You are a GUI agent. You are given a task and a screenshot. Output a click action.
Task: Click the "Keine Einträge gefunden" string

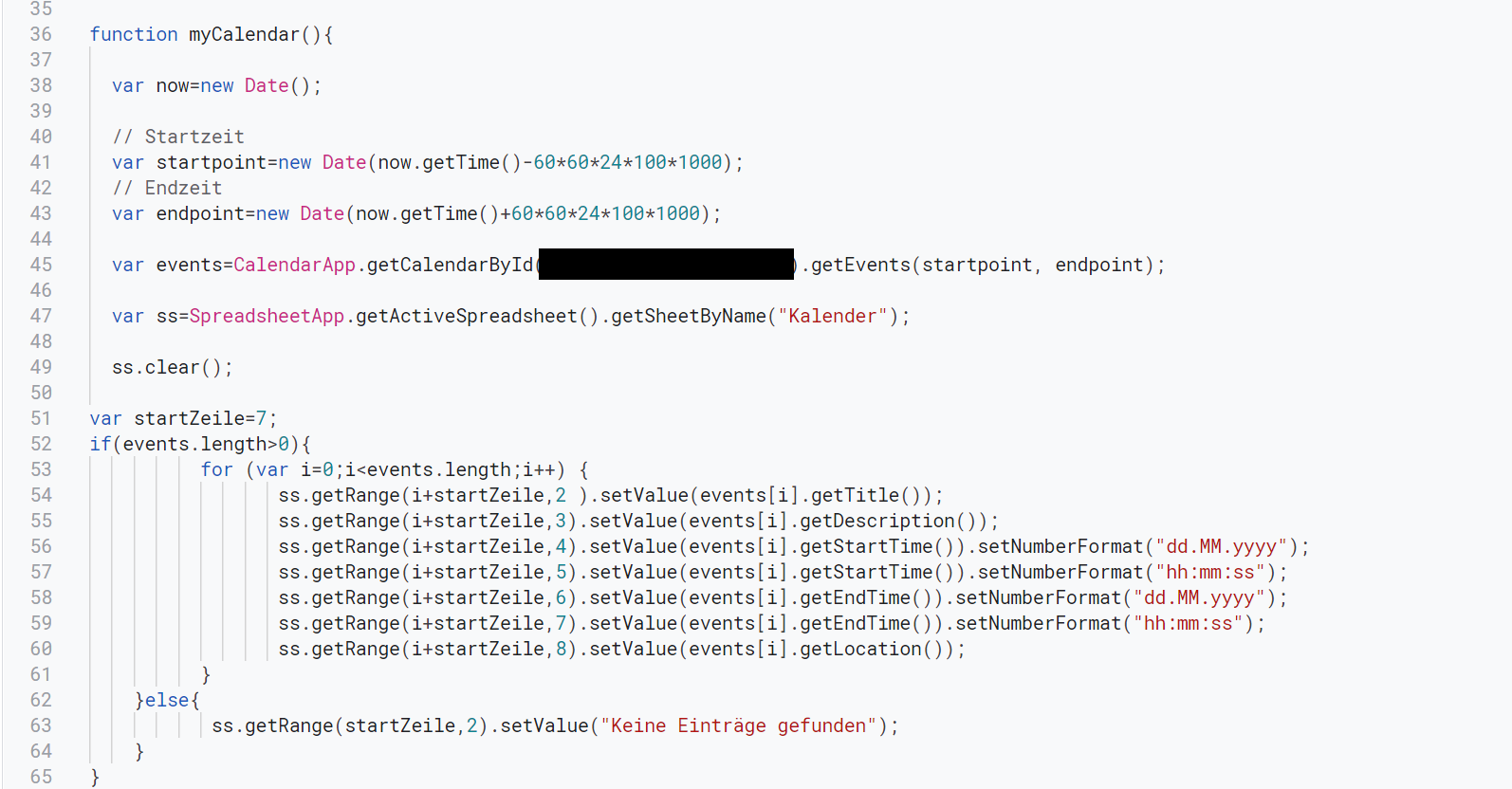739,725
